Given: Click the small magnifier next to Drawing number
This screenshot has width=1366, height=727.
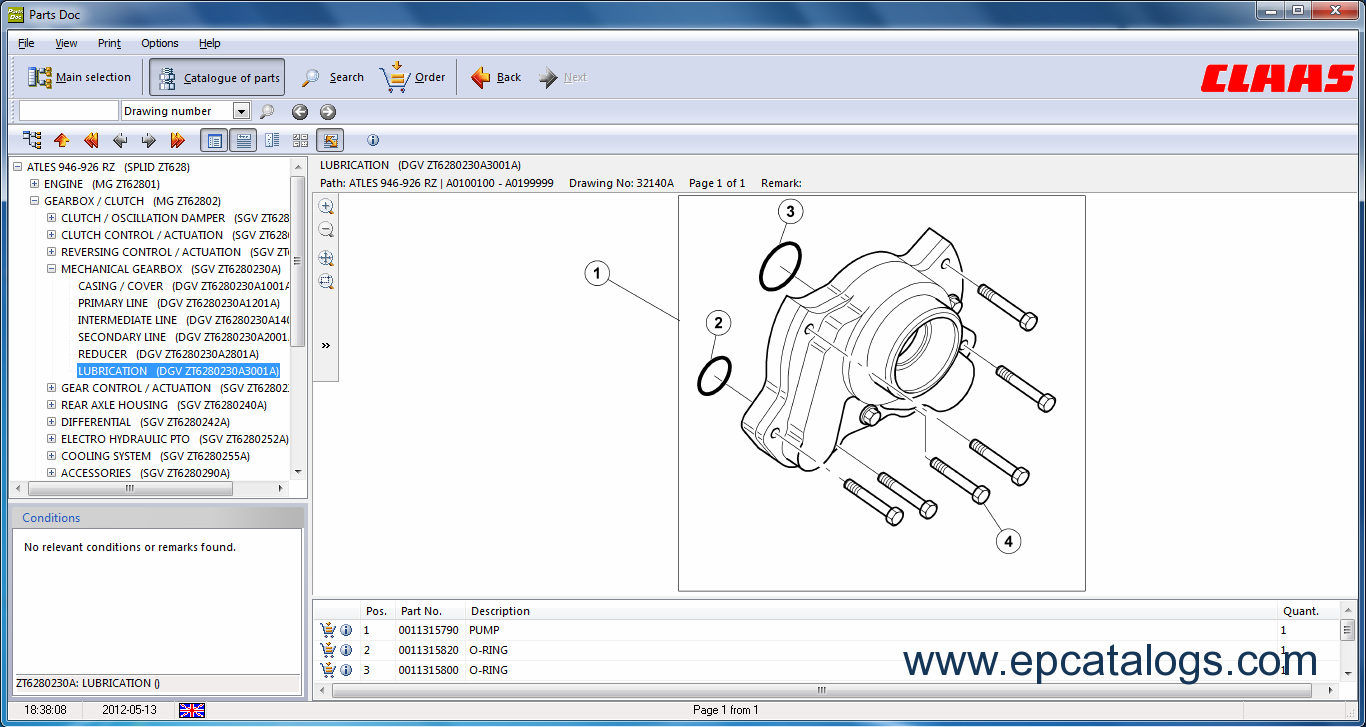Looking at the screenshot, I should [x=267, y=112].
